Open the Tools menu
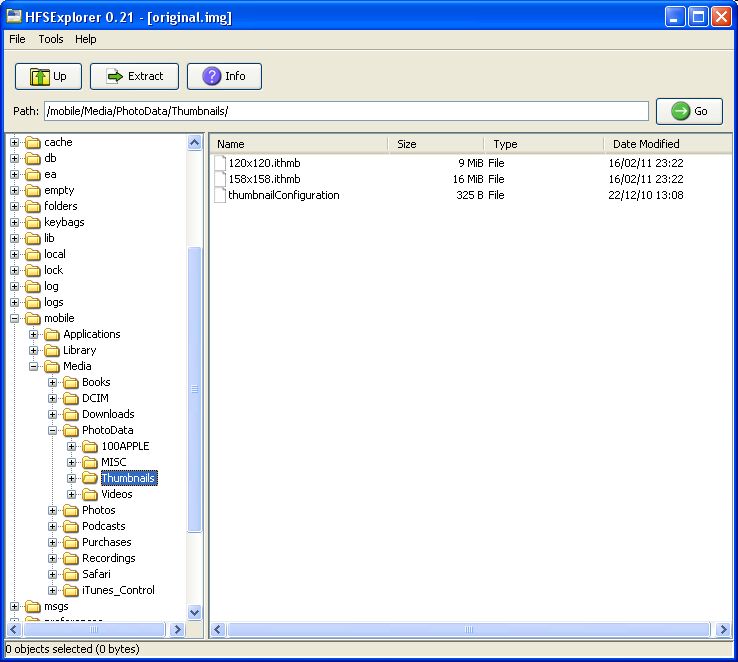Image resolution: width=738 pixels, height=662 pixels. click(51, 39)
